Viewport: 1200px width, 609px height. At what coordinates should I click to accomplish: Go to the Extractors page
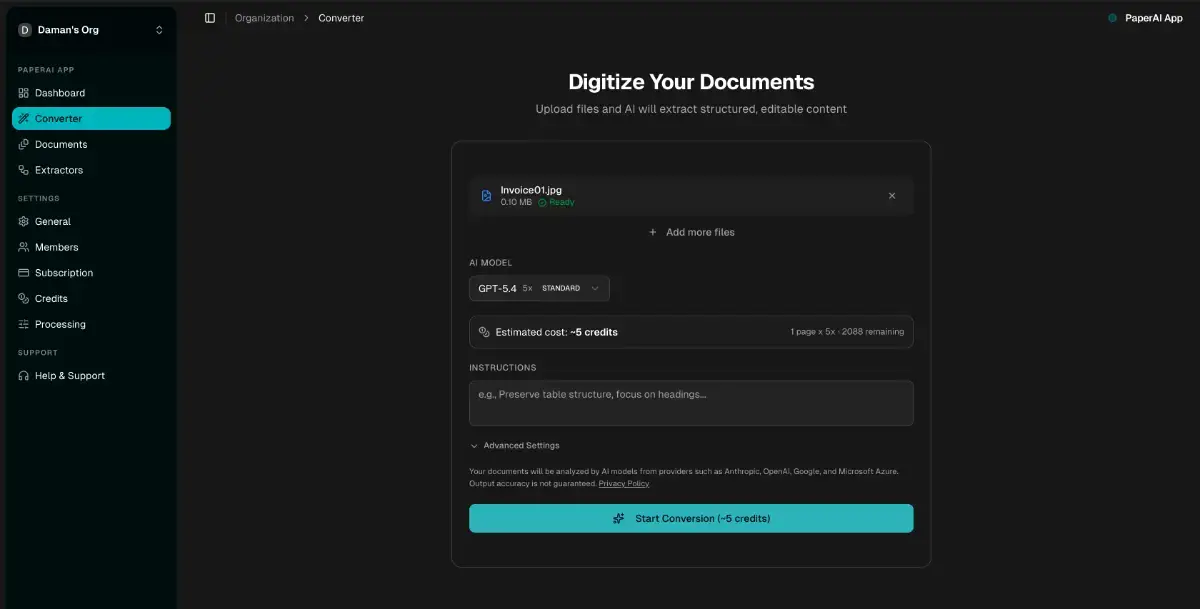point(91,170)
